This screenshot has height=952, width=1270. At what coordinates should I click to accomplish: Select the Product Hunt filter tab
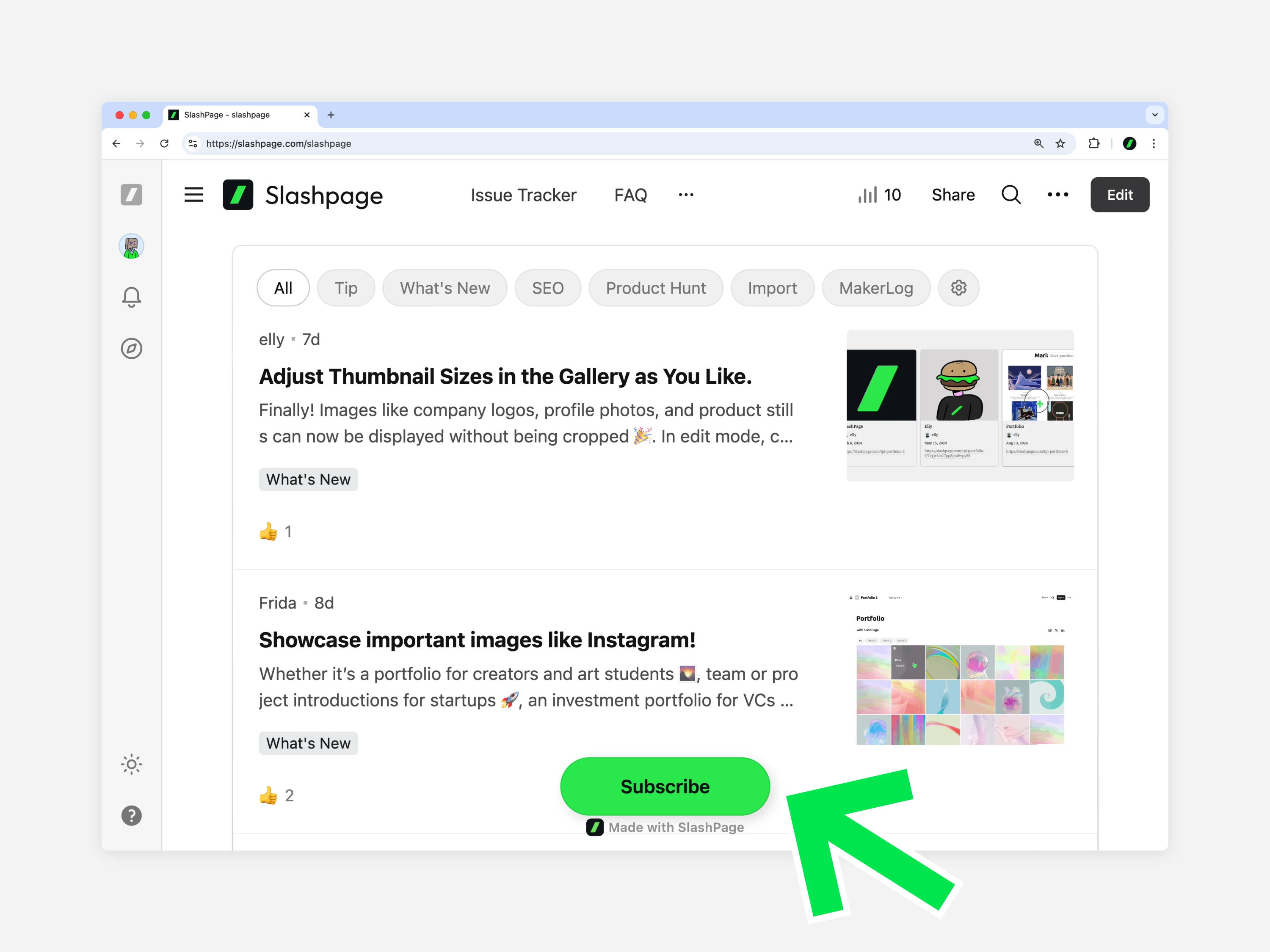656,287
